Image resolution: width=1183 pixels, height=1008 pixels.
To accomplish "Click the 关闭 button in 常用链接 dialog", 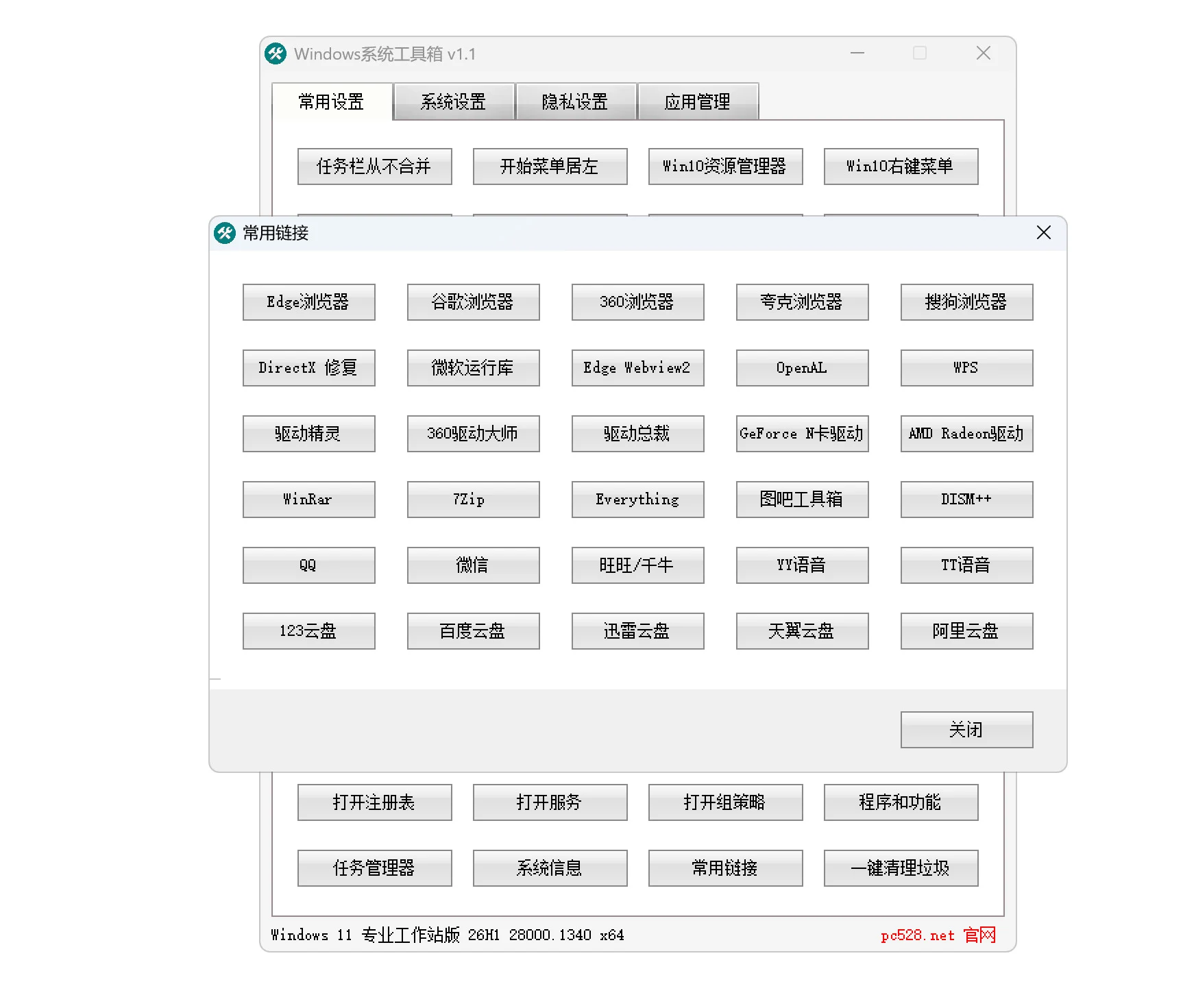I will (966, 729).
